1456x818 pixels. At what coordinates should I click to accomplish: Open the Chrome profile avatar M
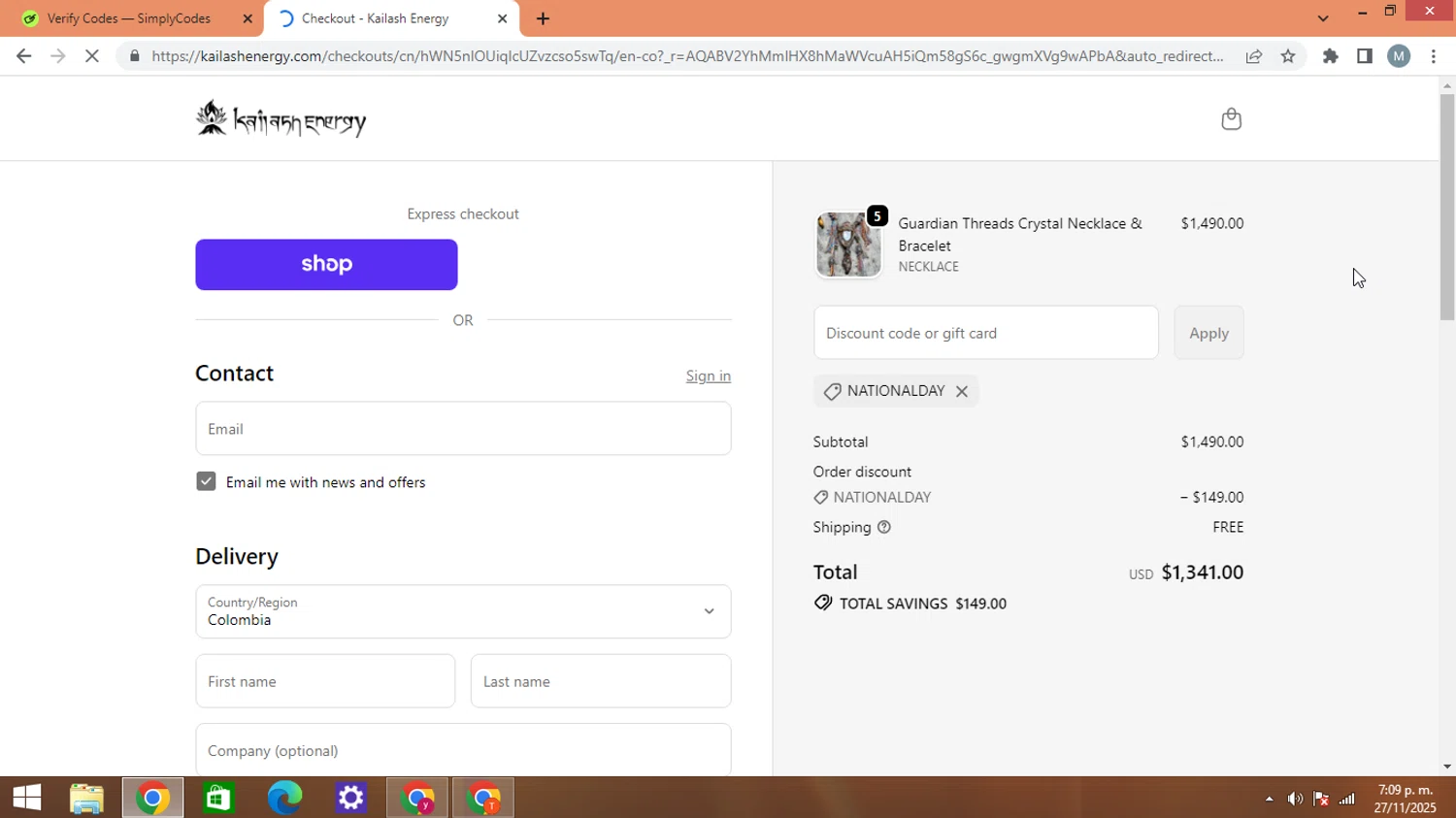[x=1399, y=56]
